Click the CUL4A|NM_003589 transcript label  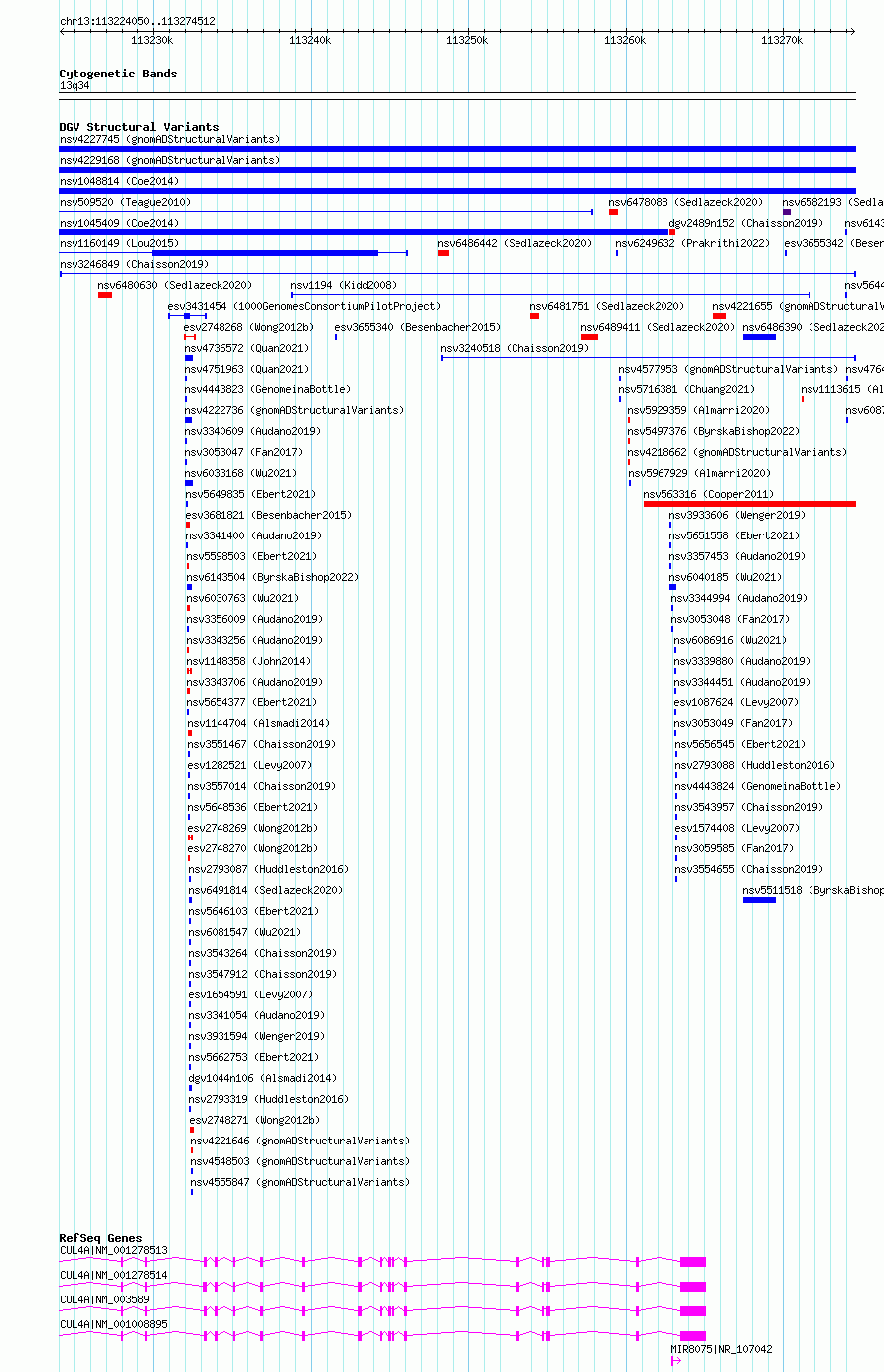[104, 1299]
